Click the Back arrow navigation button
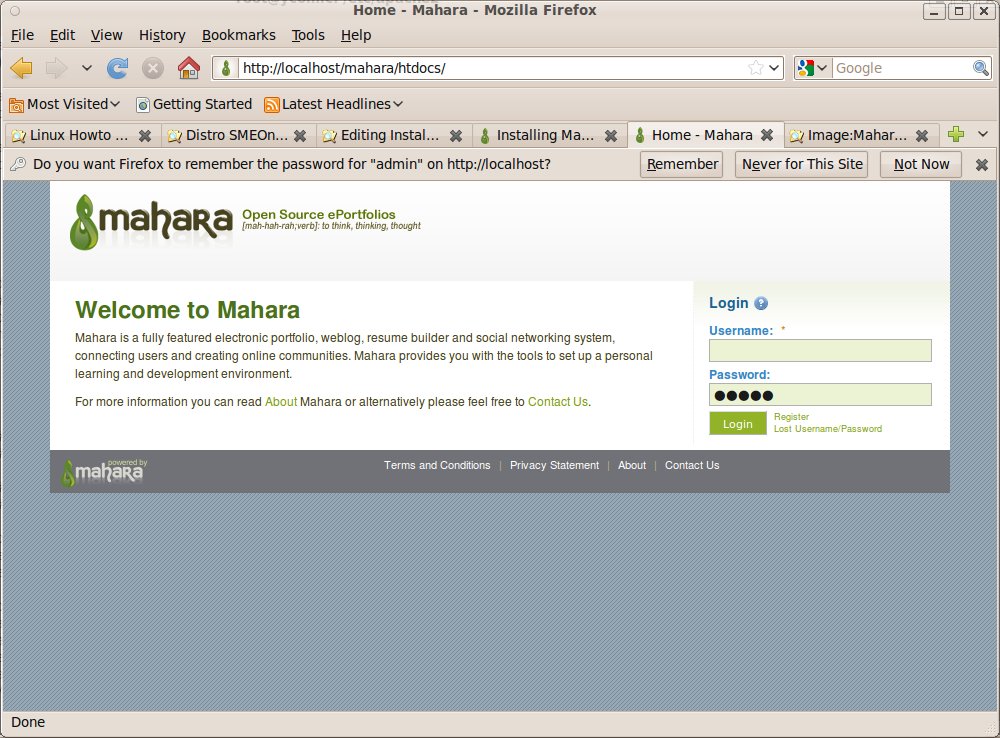Image resolution: width=1000 pixels, height=738 pixels. click(21, 68)
